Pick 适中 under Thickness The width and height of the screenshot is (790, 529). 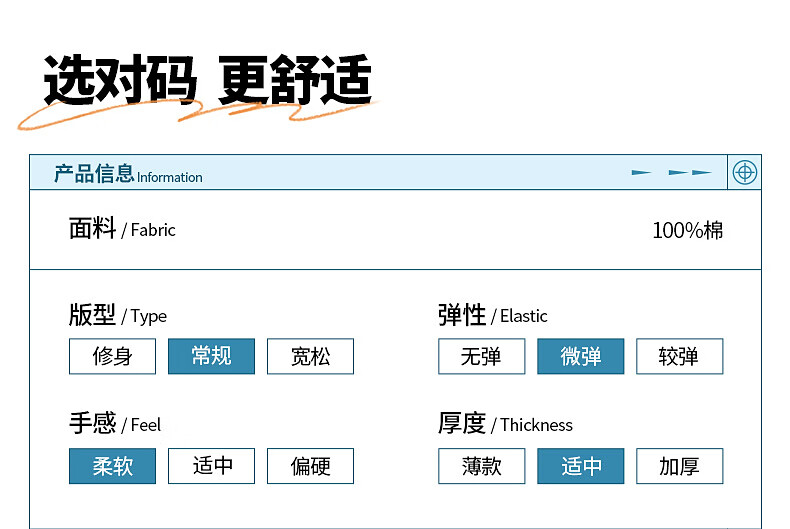point(581,466)
